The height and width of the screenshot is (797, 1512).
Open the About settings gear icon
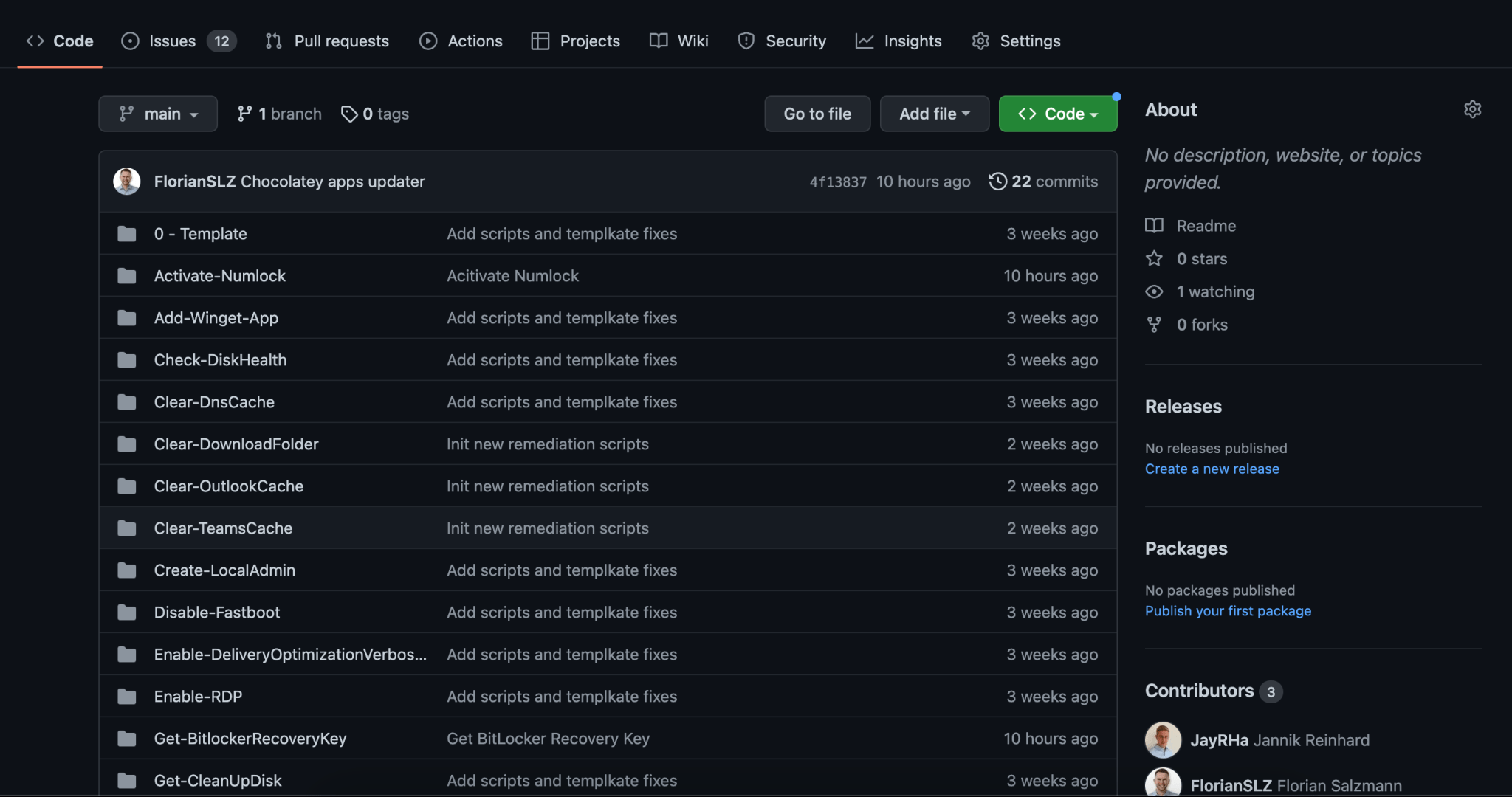pos(1473,108)
